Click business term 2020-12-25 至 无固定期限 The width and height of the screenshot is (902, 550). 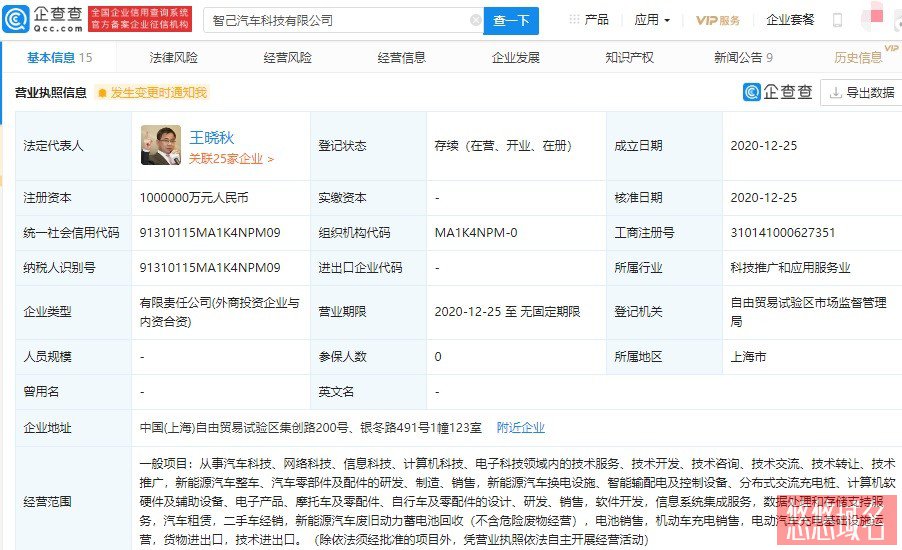coord(507,312)
